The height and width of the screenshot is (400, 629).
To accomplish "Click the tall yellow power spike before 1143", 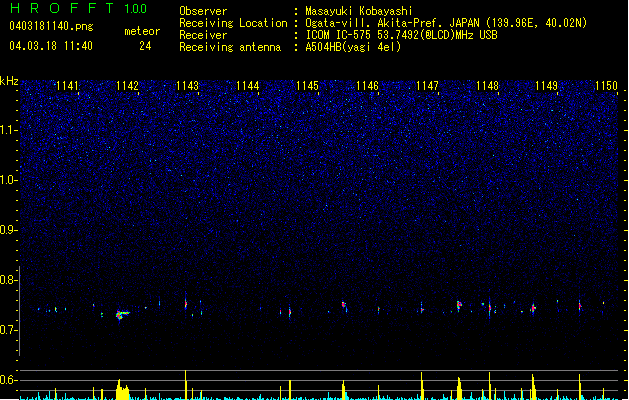I will [x=186, y=385].
